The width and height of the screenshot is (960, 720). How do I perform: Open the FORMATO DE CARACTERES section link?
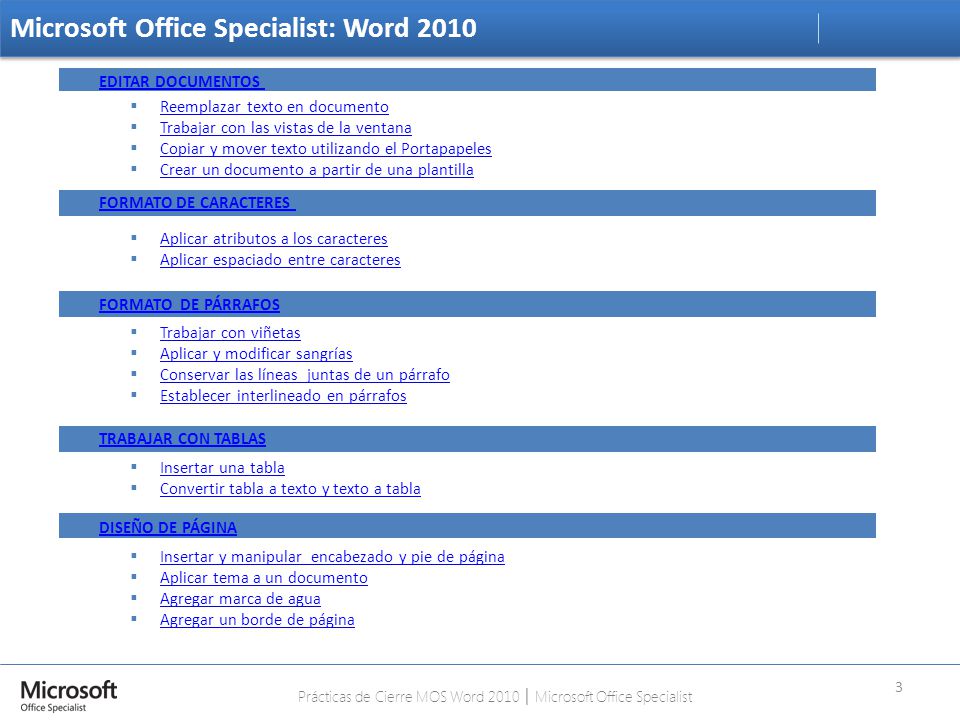coord(197,203)
